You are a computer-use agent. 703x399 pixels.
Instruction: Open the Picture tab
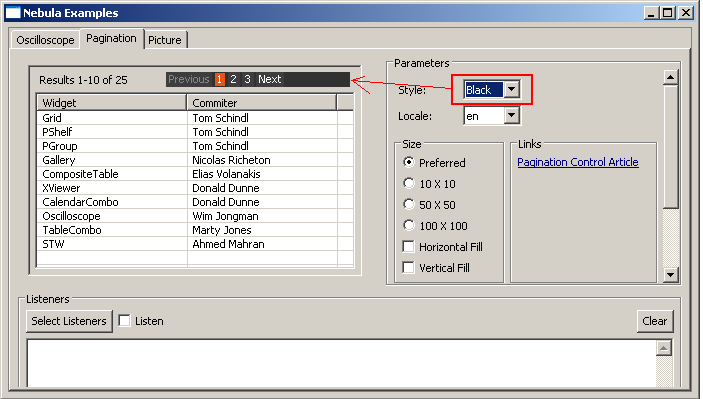tap(165, 40)
